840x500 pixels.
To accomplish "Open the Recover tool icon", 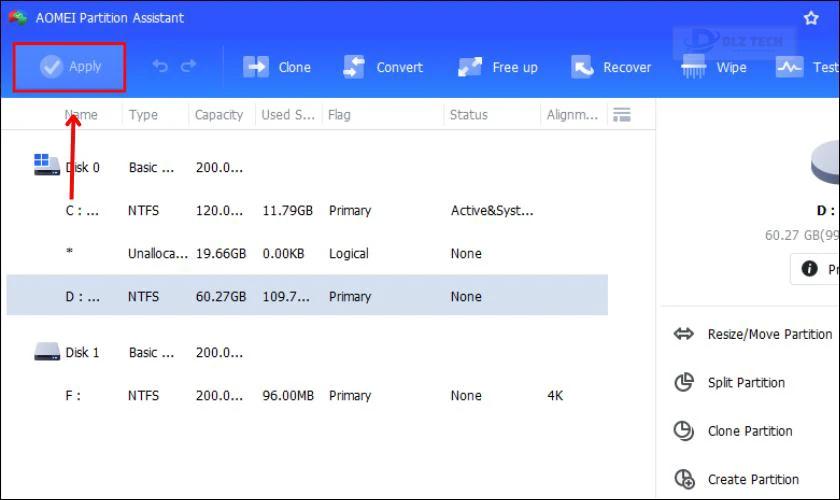I will pos(582,67).
